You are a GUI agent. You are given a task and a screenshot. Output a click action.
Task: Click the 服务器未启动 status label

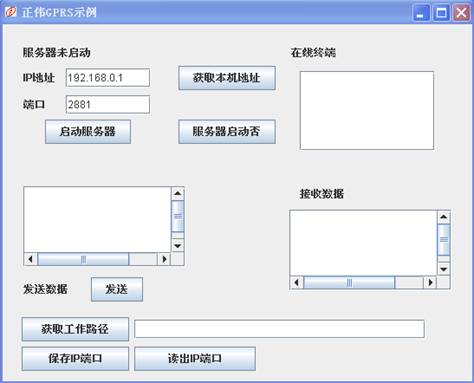coord(56,53)
